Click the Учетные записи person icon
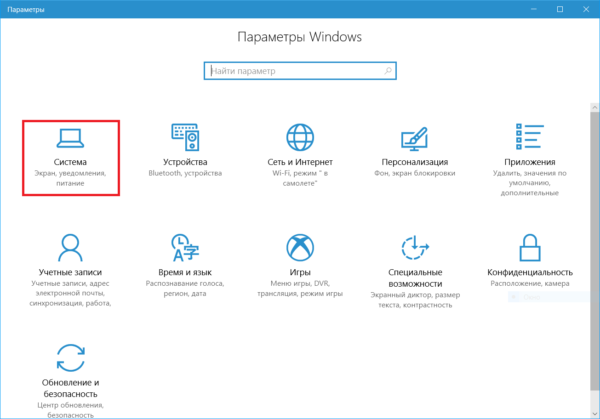600x419 pixels. tap(70, 247)
